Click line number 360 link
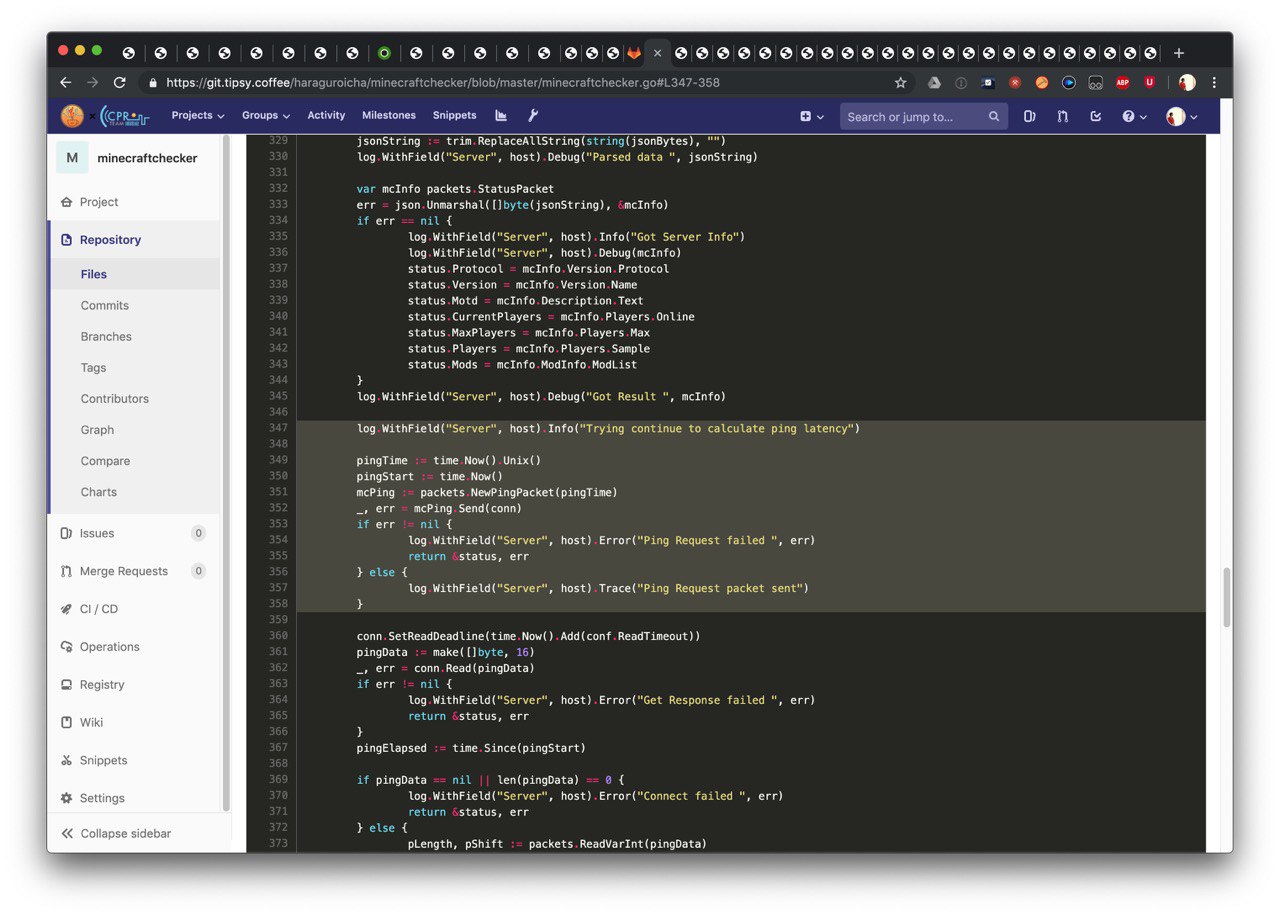Screen dimensions: 1280x915 (278, 636)
